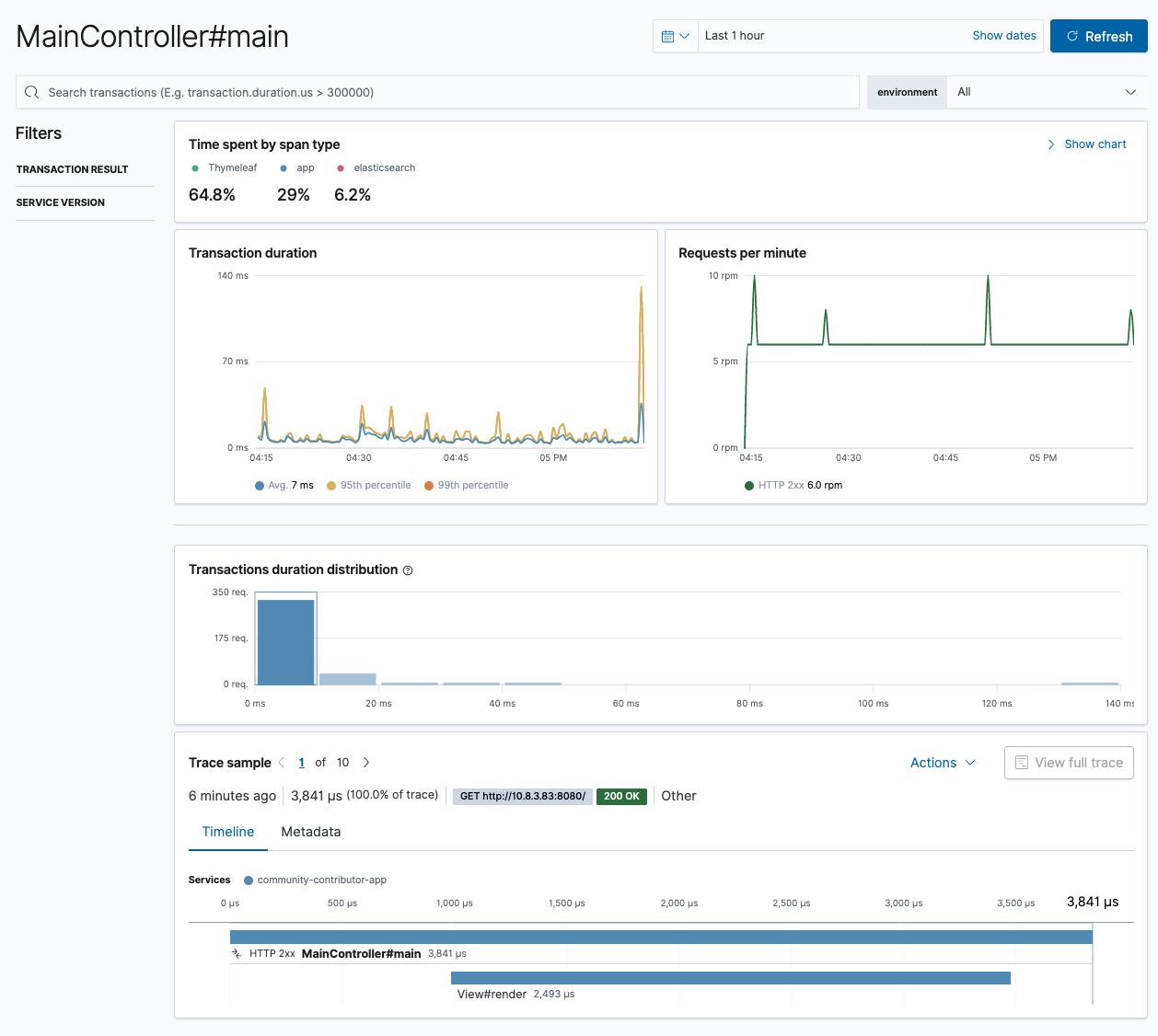This screenshot has width=1158, height=1036.
Task: Click the previous-page arrow in Trace sample
Action: (x=282, y=763)
